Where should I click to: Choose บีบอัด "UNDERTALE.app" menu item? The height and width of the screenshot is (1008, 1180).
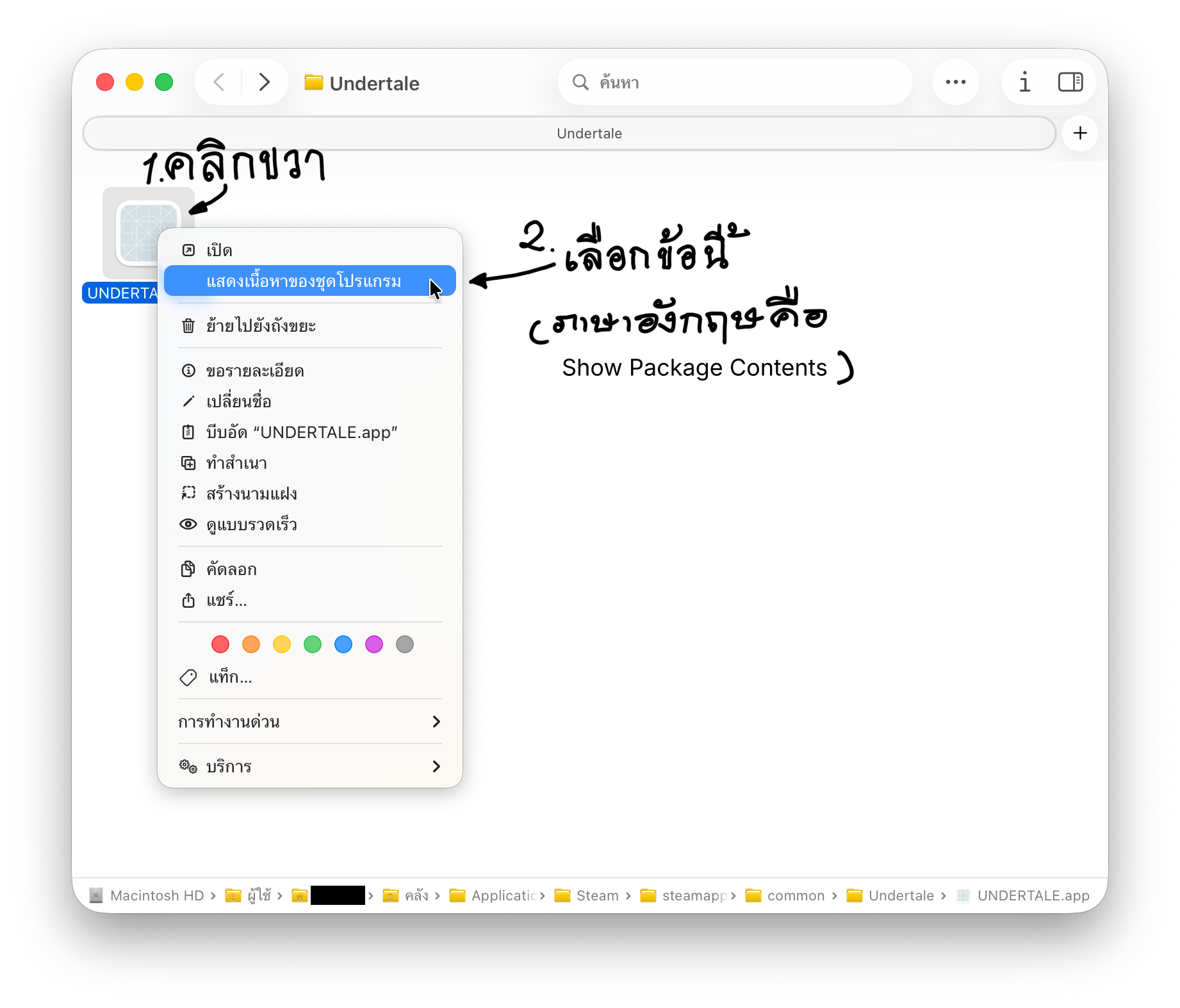310,432
